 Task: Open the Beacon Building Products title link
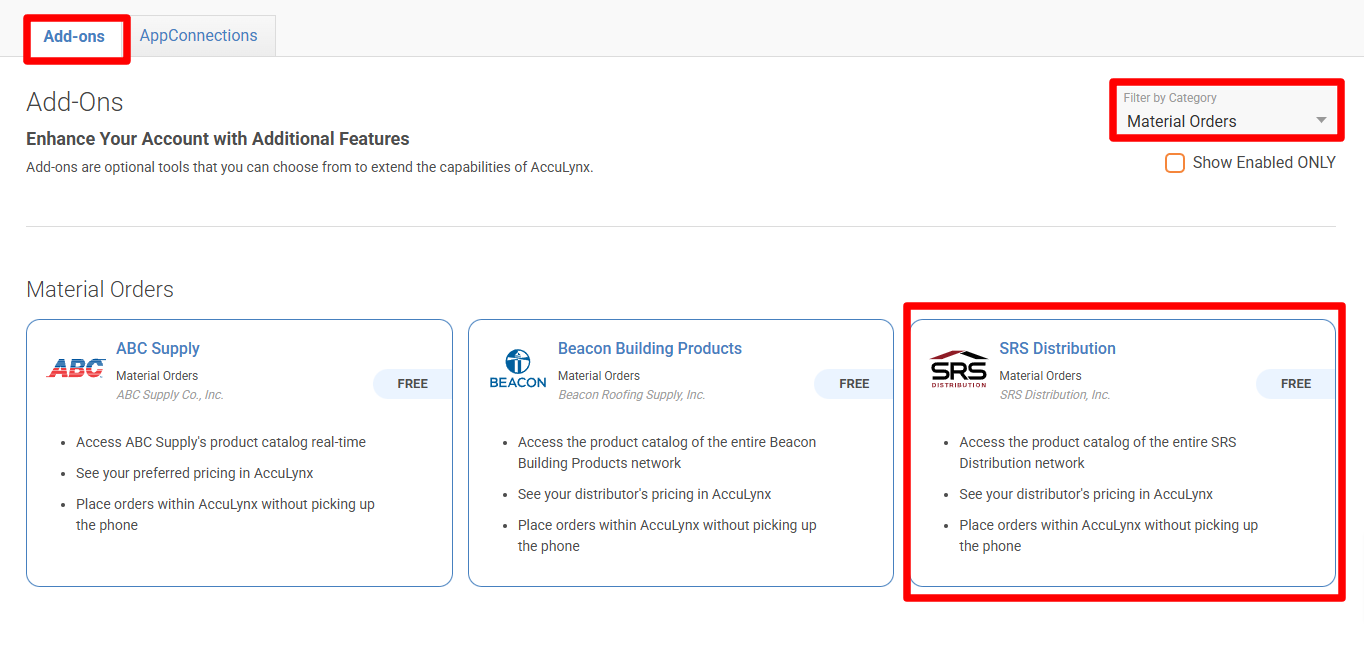650,348
